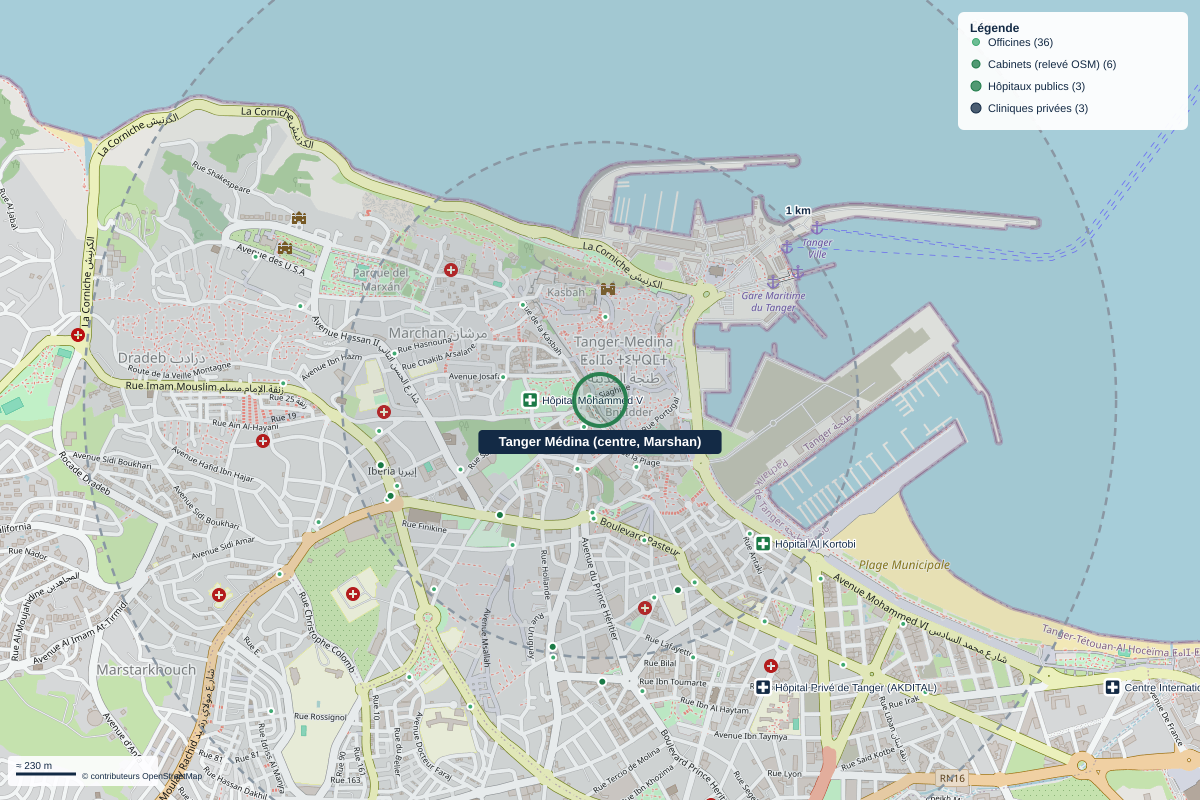
Task: Click the Hôpital Privé de Tanger (AKDITAL) text
Action: point(856,688)
